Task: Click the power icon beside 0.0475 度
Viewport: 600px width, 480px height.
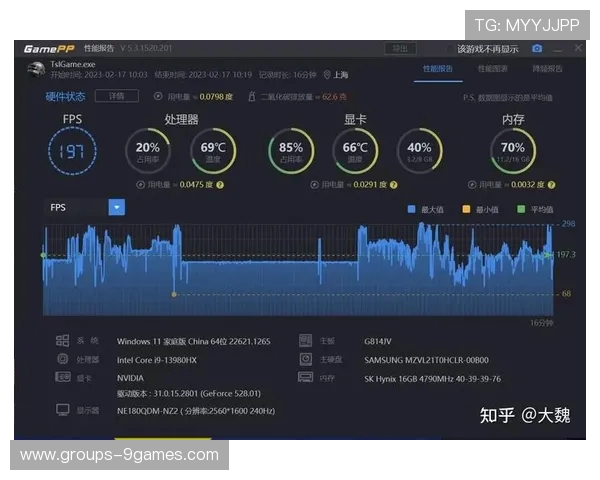Action: click(x=140, y=185)
